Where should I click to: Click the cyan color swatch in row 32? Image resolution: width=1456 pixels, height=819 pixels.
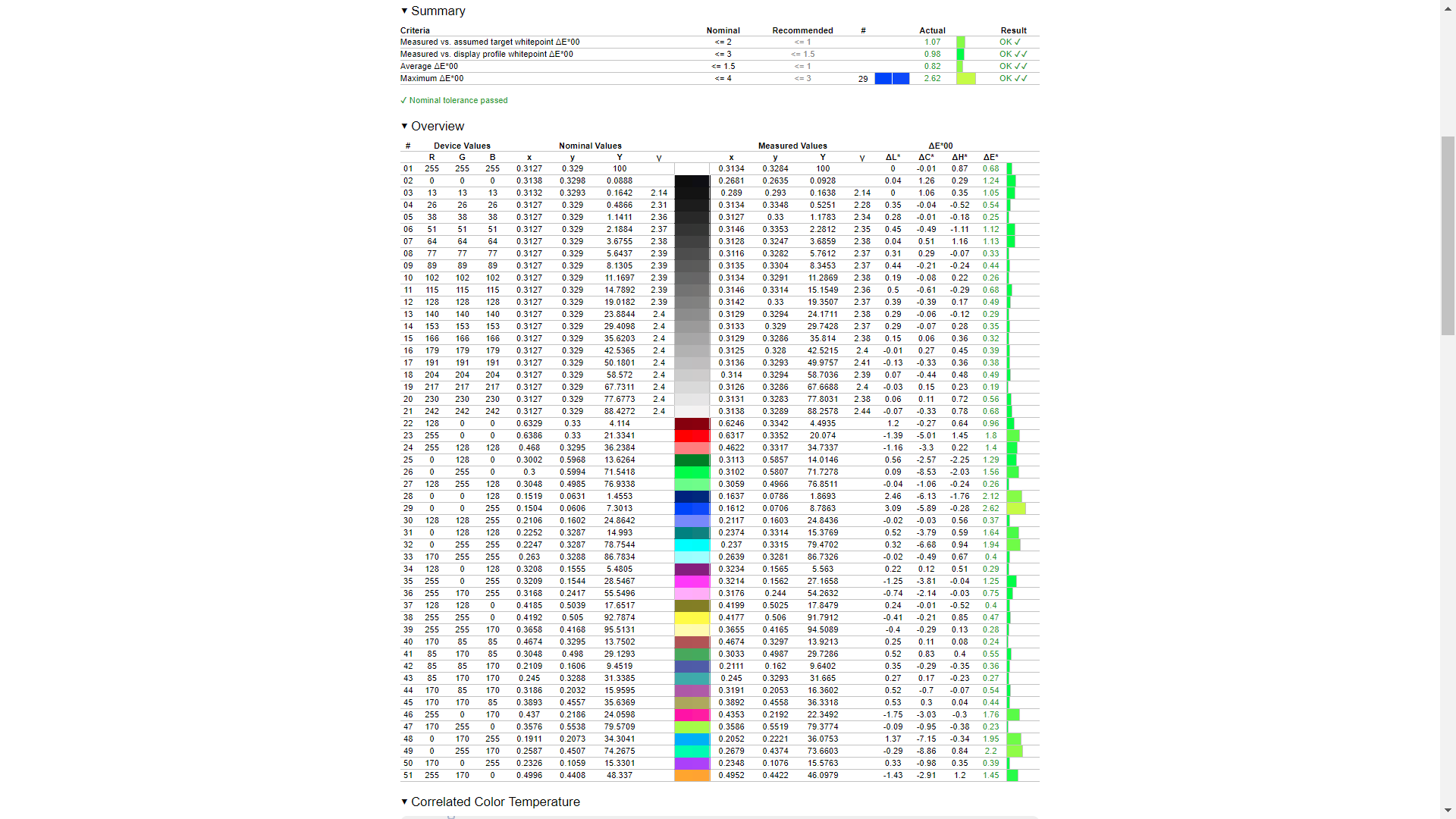[692, 545]
